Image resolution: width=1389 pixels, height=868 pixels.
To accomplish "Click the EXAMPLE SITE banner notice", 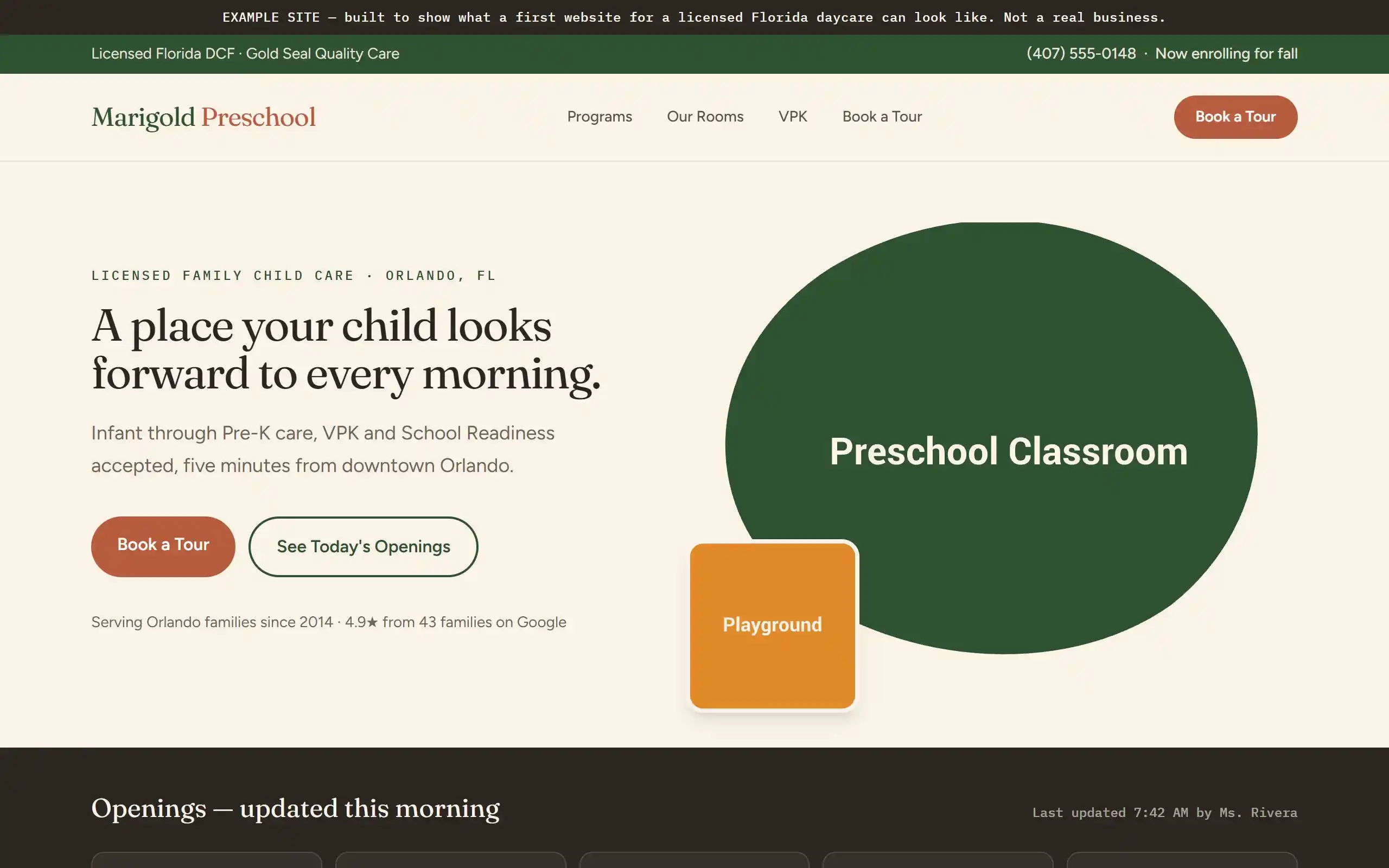I will [x=694, y=17].
